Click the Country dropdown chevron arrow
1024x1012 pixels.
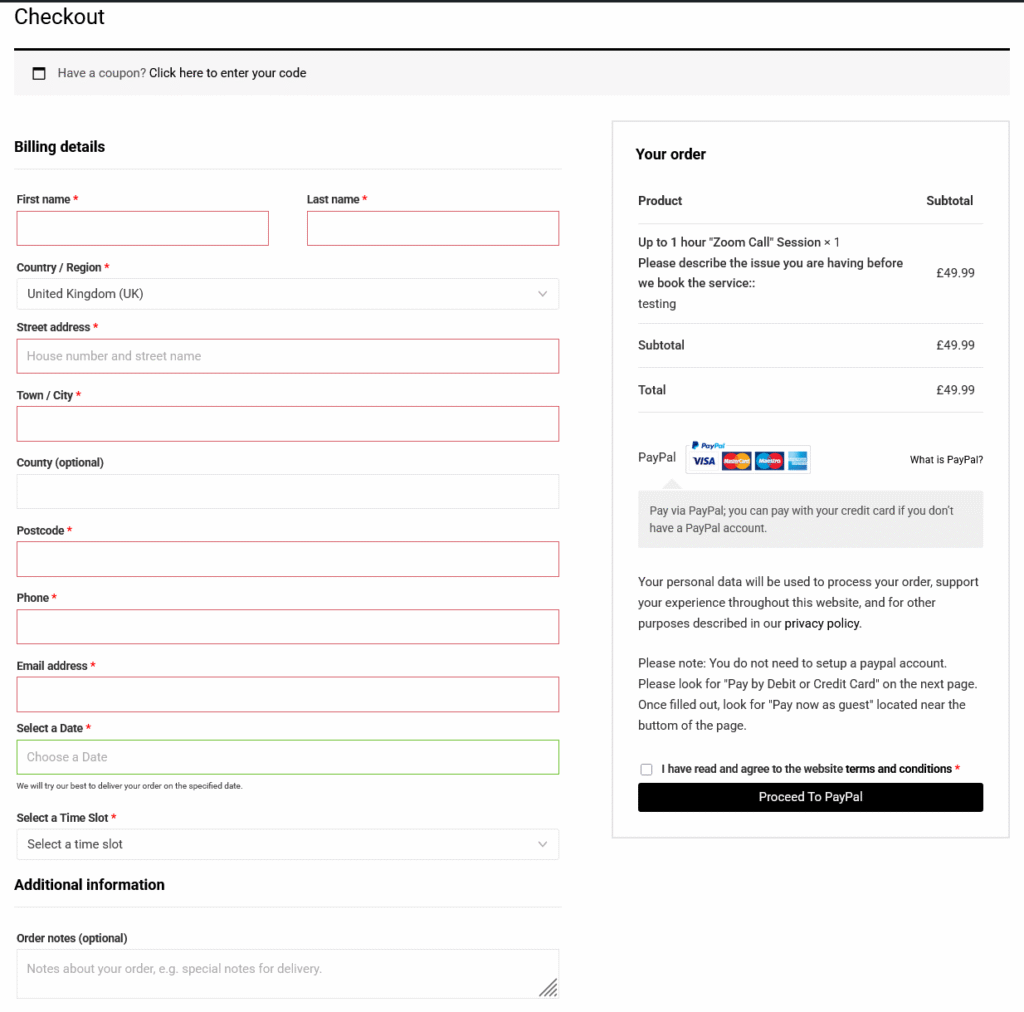tap(542, 294)
